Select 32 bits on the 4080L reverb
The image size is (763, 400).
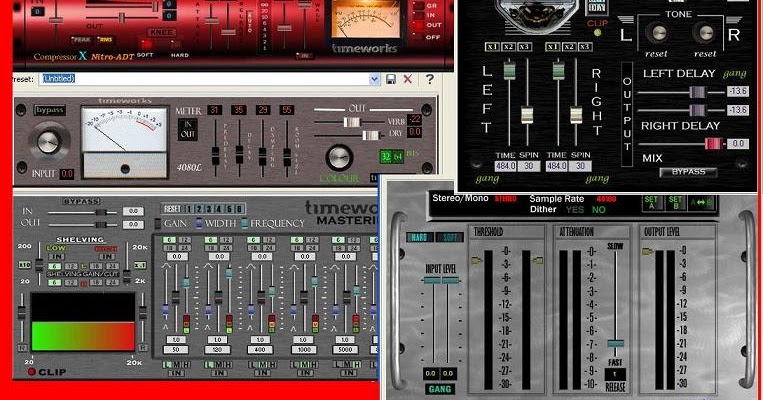tap(386, 156)
